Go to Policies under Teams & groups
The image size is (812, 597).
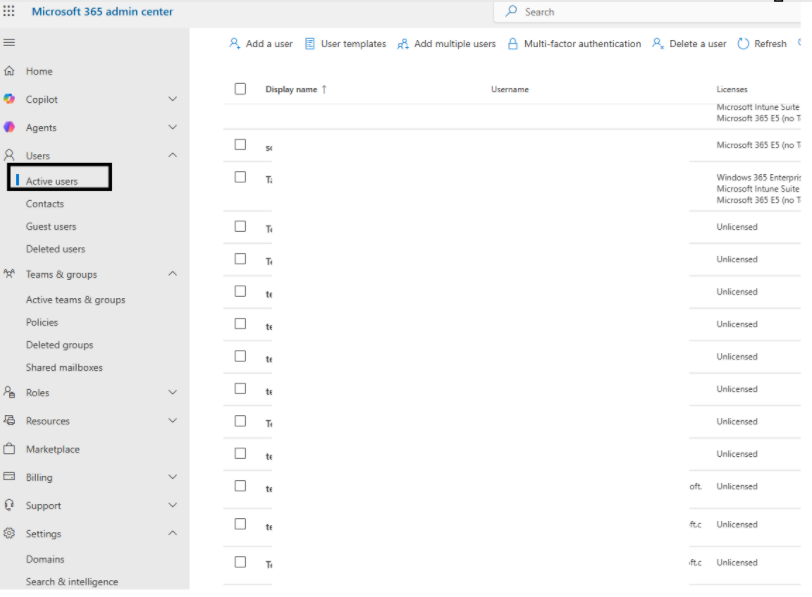click(42, 323)
